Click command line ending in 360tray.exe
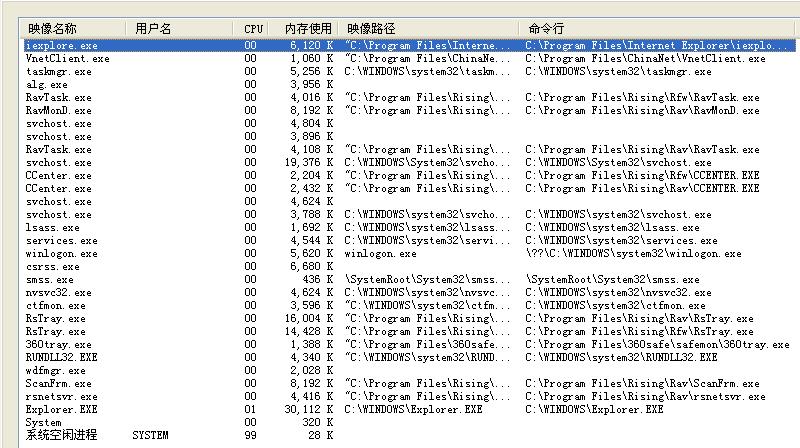This screenshot has width=800, height=448. 657,345
